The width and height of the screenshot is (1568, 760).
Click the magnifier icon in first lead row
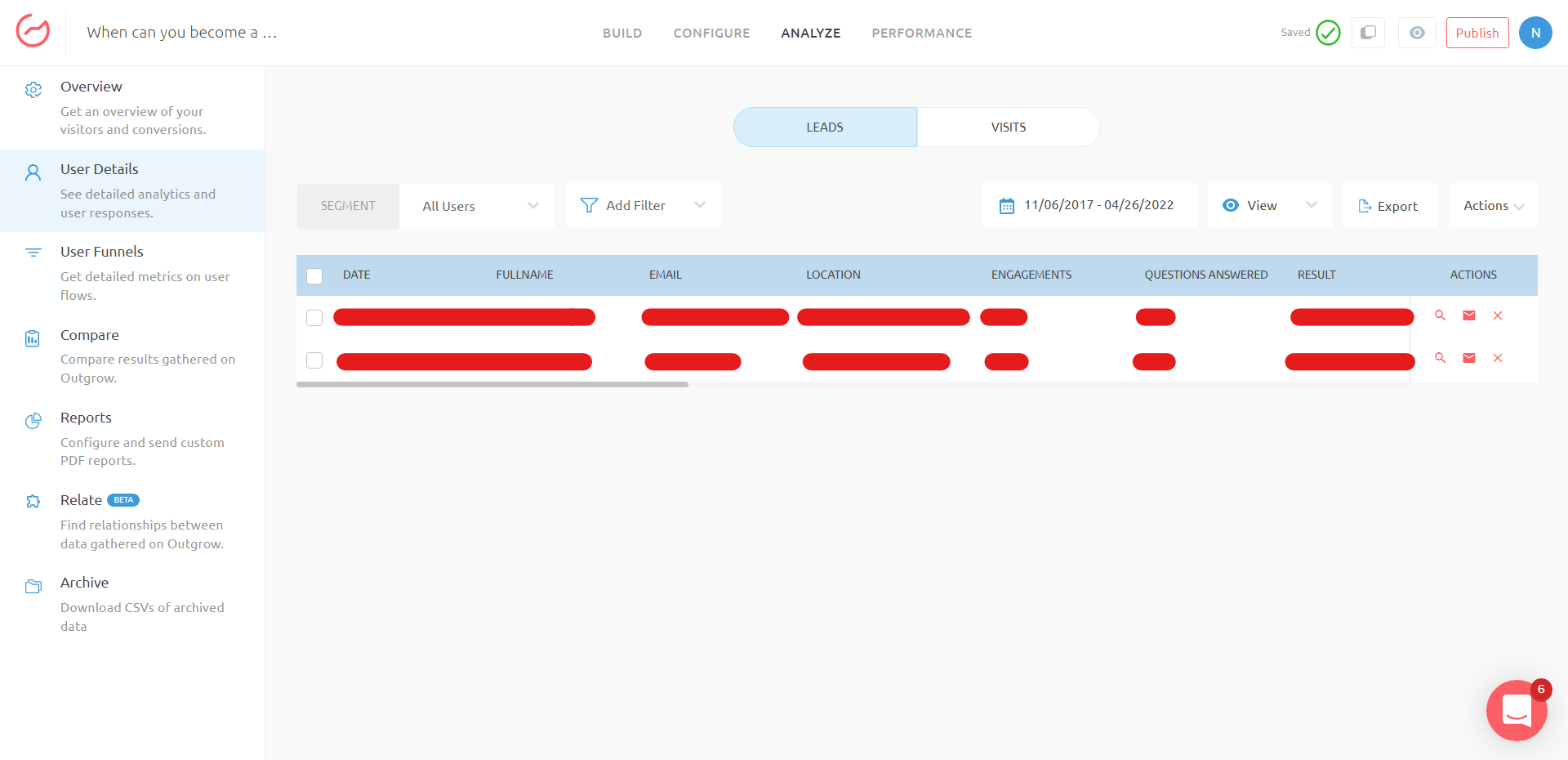click(1441, 315)
